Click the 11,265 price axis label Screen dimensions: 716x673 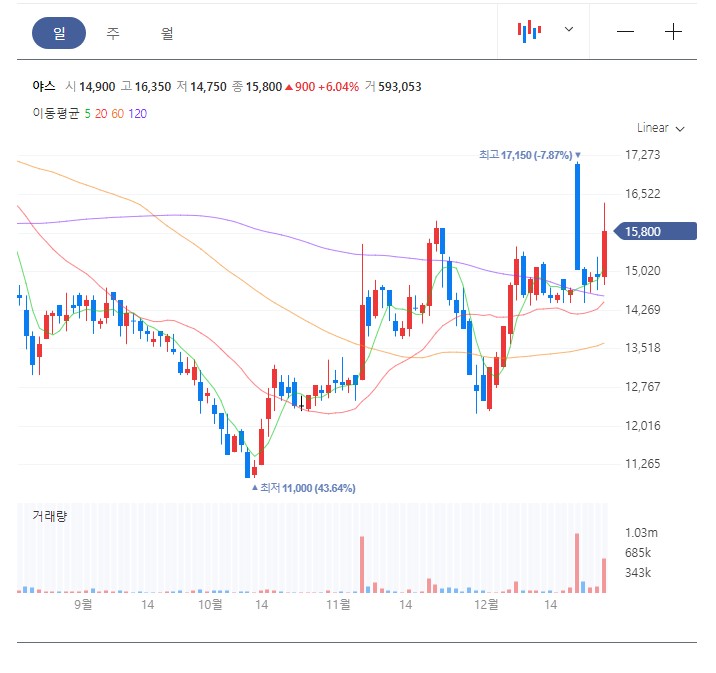pos(642,464)
